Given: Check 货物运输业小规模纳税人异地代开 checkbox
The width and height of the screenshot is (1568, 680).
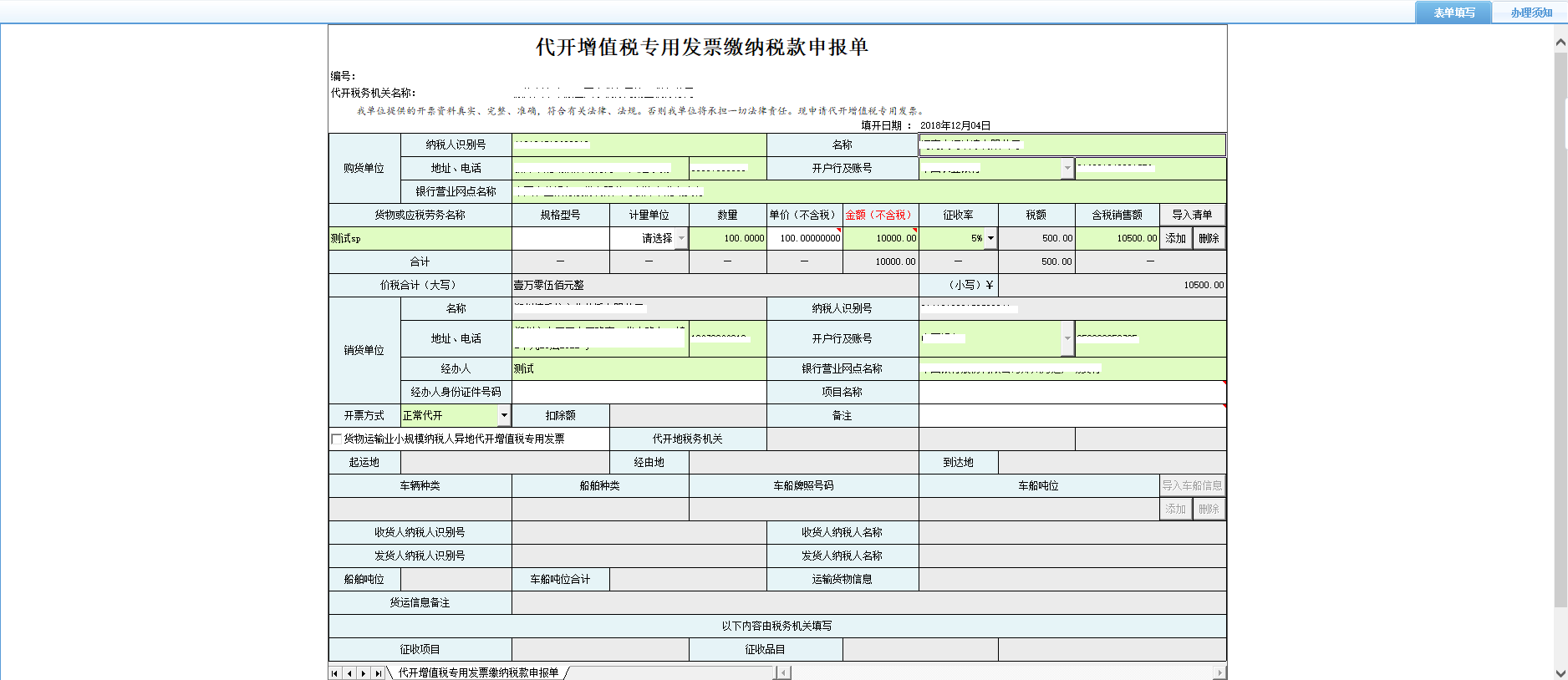Looking at the screenshot, I should [x=337, y=439].
